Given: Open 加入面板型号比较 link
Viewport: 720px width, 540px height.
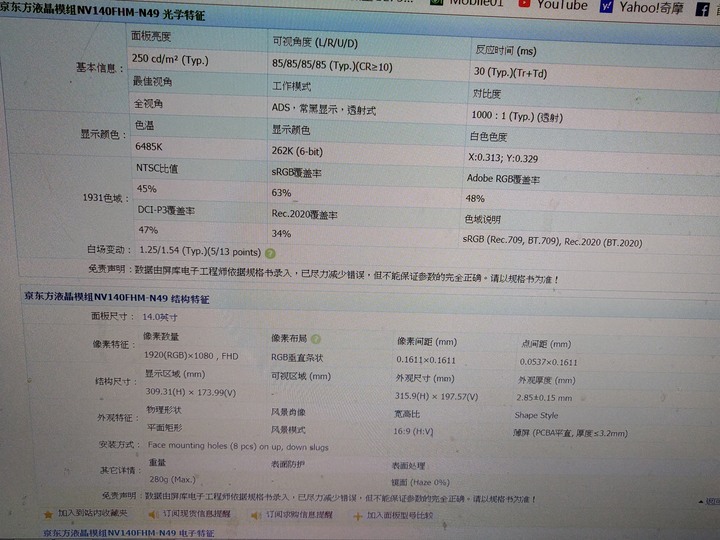Looking at the screenshot, I should pyautogui.click(x=399, y=516).
